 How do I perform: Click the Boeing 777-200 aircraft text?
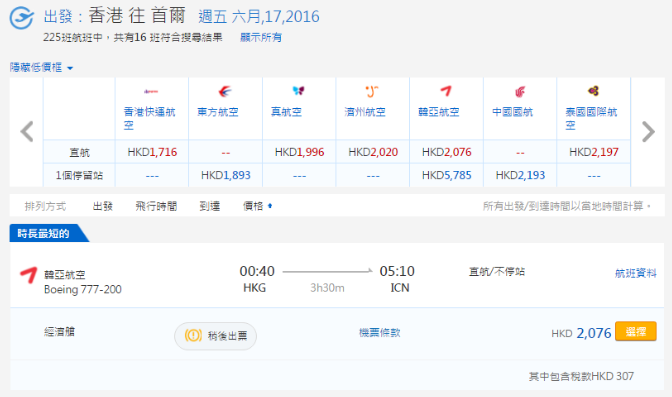coord(83,289)
